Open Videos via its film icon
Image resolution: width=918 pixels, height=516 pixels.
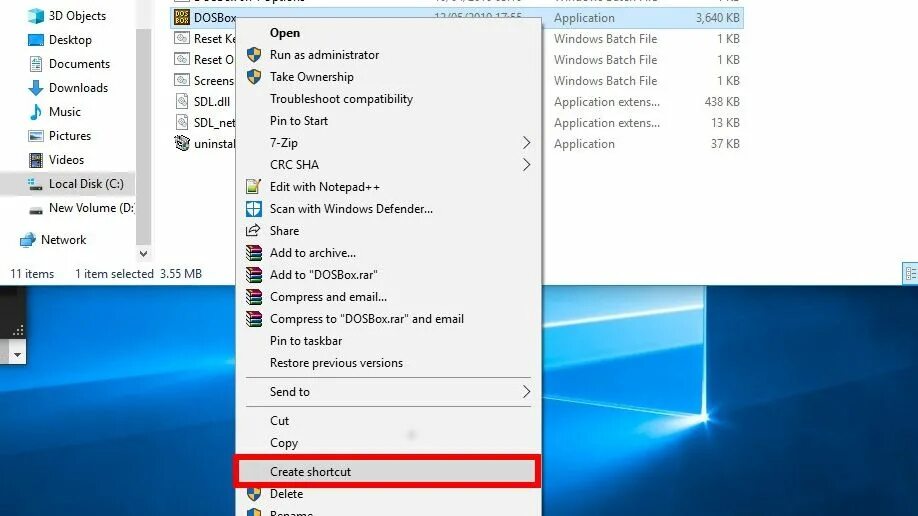36,160
